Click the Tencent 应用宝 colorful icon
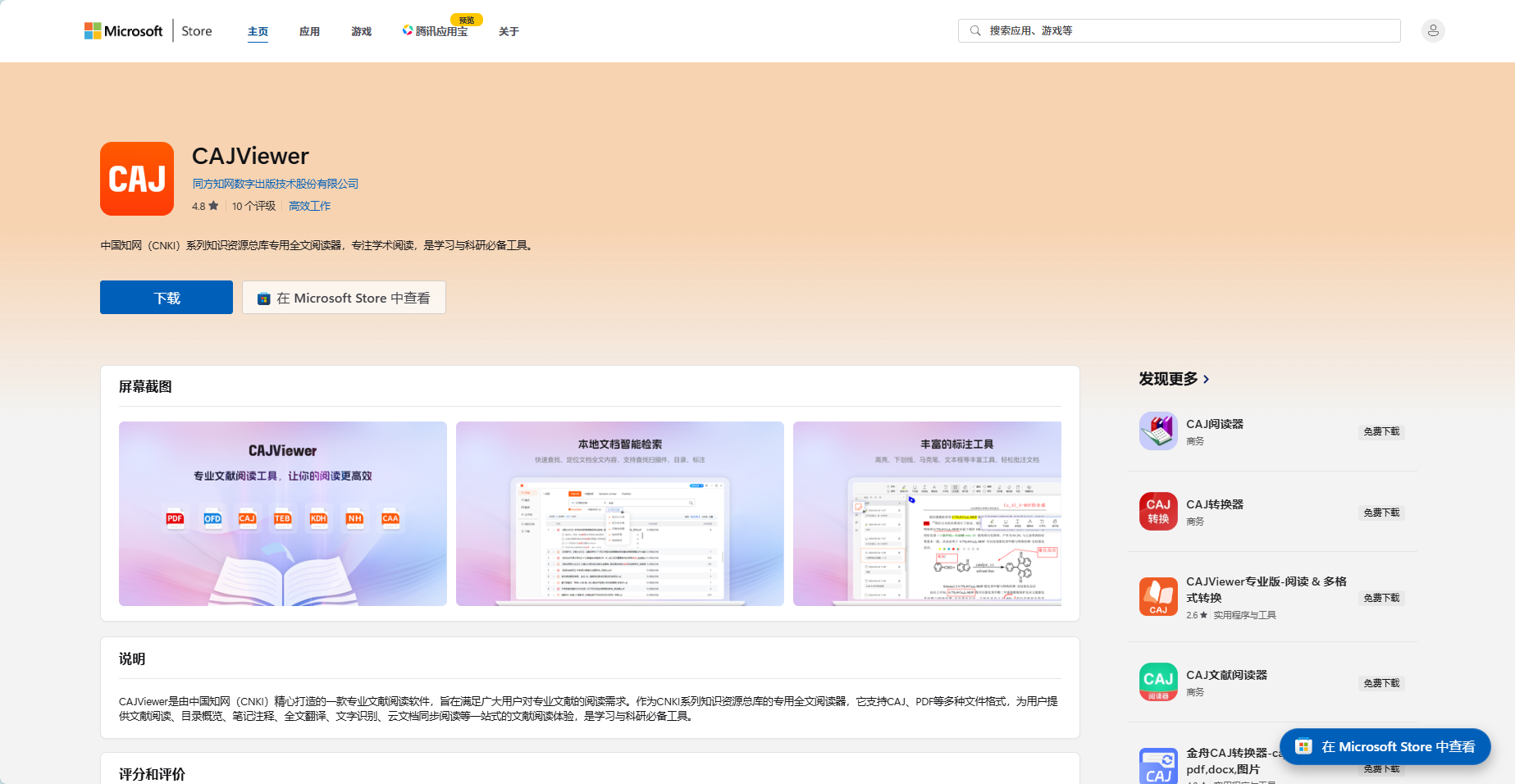This screenshot has height=784, width=1515. click(x=408, y=30)
